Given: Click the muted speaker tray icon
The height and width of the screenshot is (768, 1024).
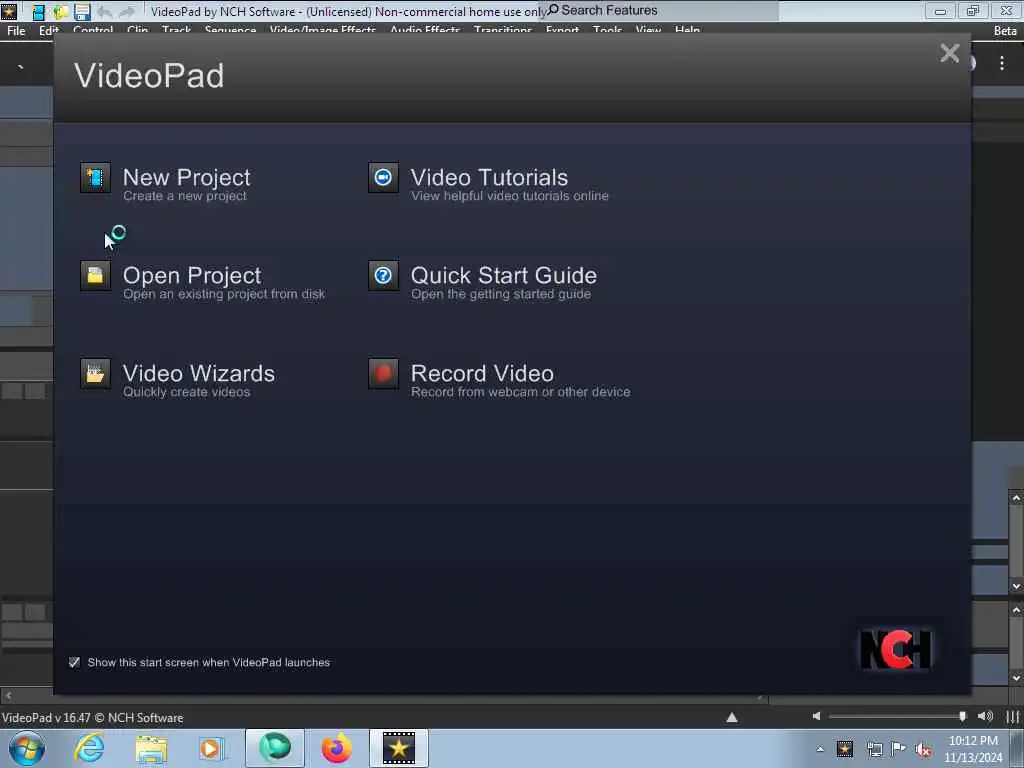Looking at the screenshot, I should click(923, 750).
